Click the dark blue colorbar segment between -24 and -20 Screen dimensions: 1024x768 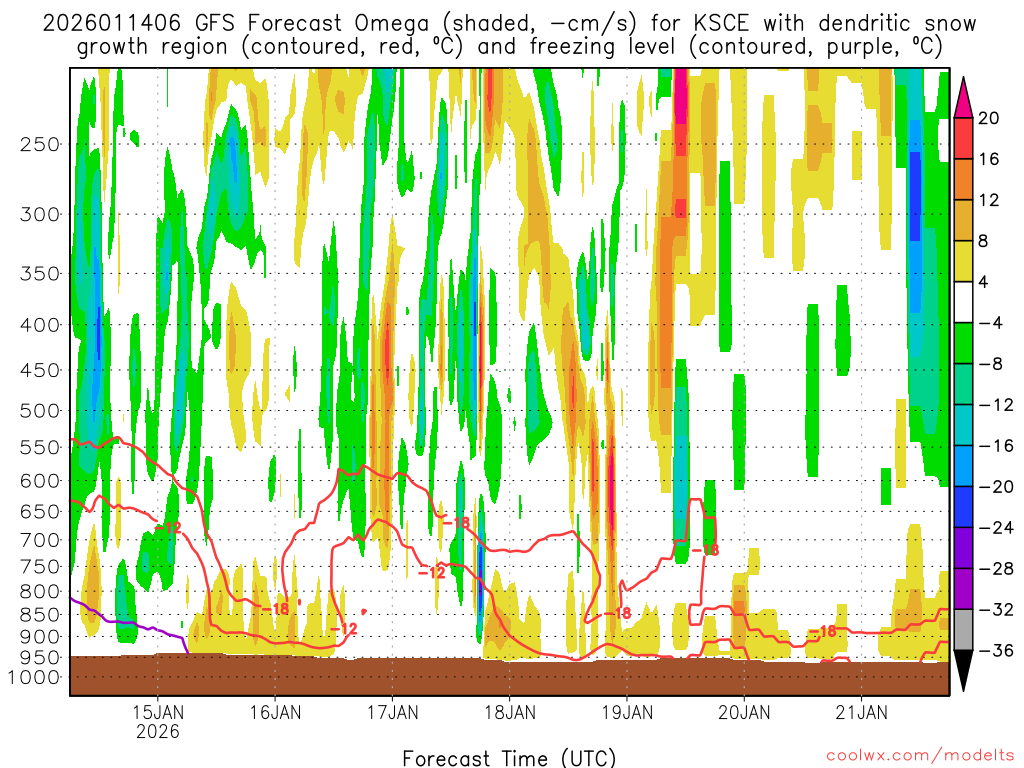[x=963, y=507]
